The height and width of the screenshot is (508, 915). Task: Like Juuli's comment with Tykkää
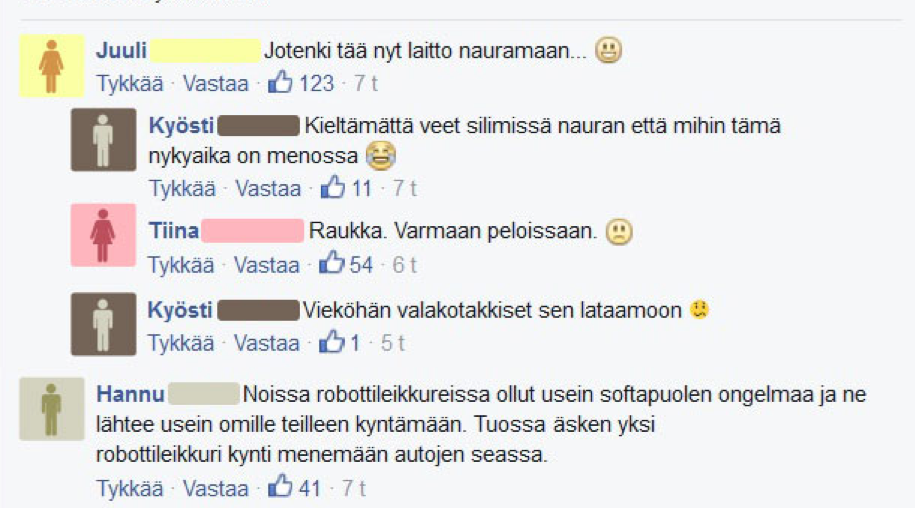[x=130, y=83]
